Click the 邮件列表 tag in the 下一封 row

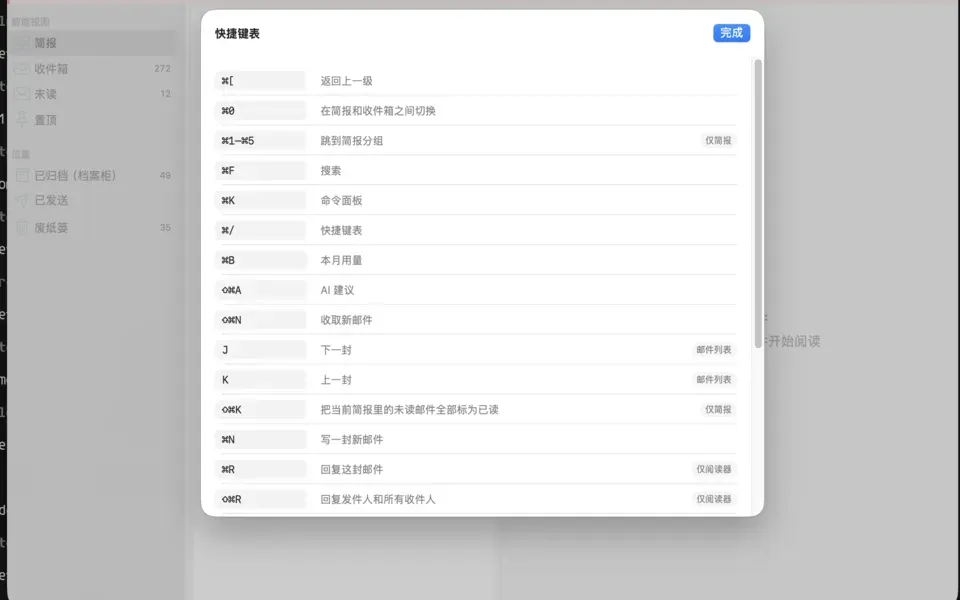(x=714, y=350)
